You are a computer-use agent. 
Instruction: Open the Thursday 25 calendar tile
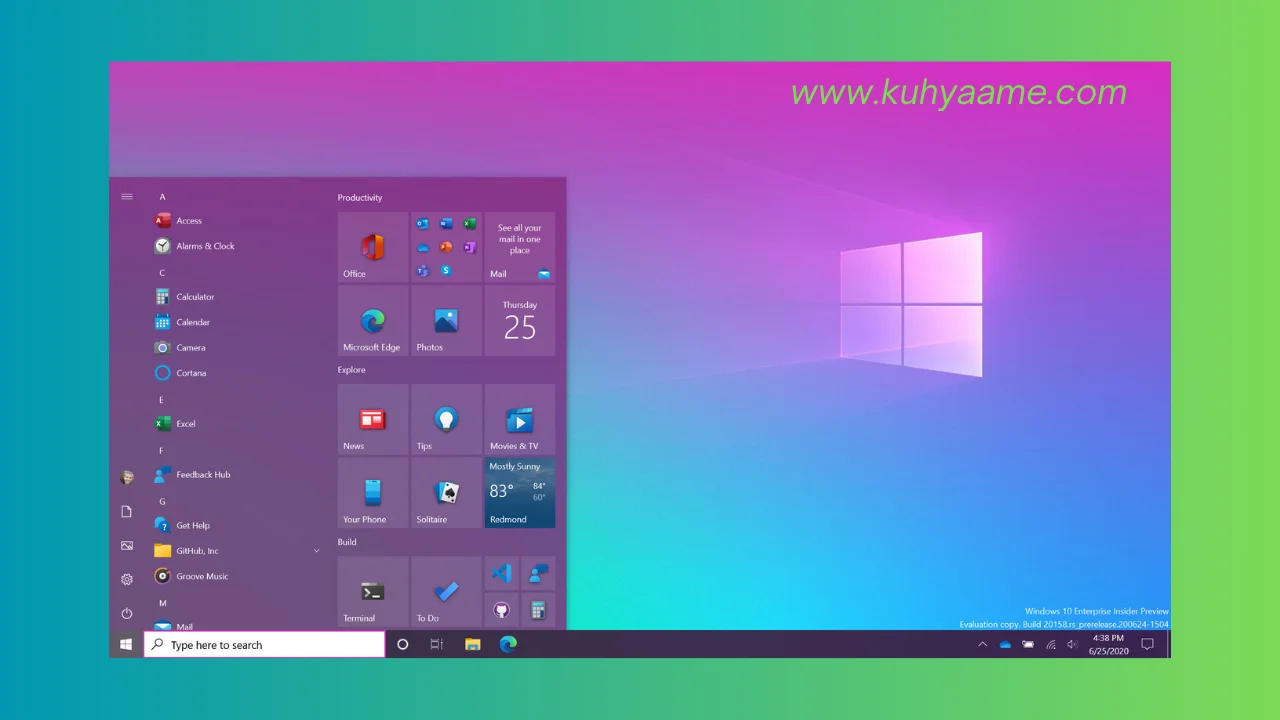pyautogui.click(x=520, y=321)
